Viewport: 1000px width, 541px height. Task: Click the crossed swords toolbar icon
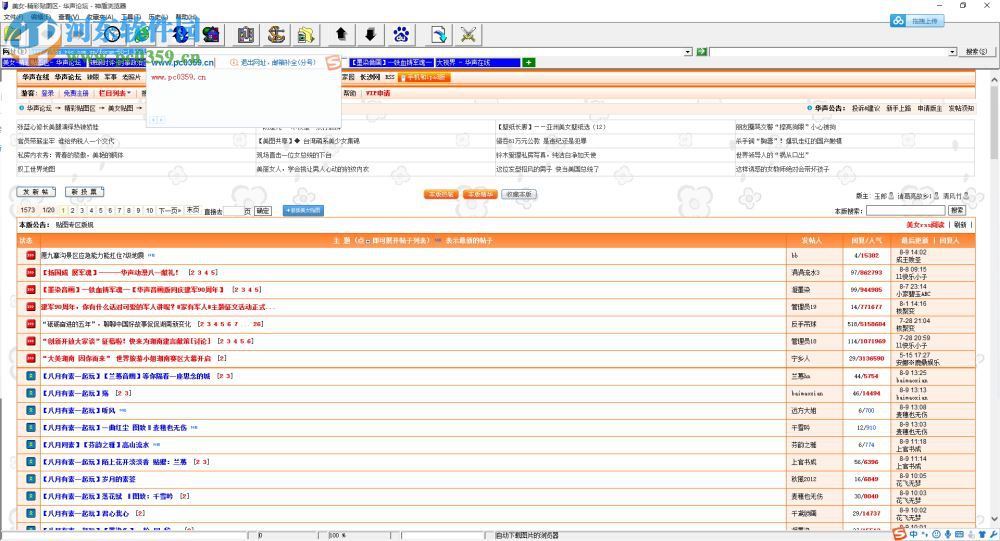coord(467,35)
